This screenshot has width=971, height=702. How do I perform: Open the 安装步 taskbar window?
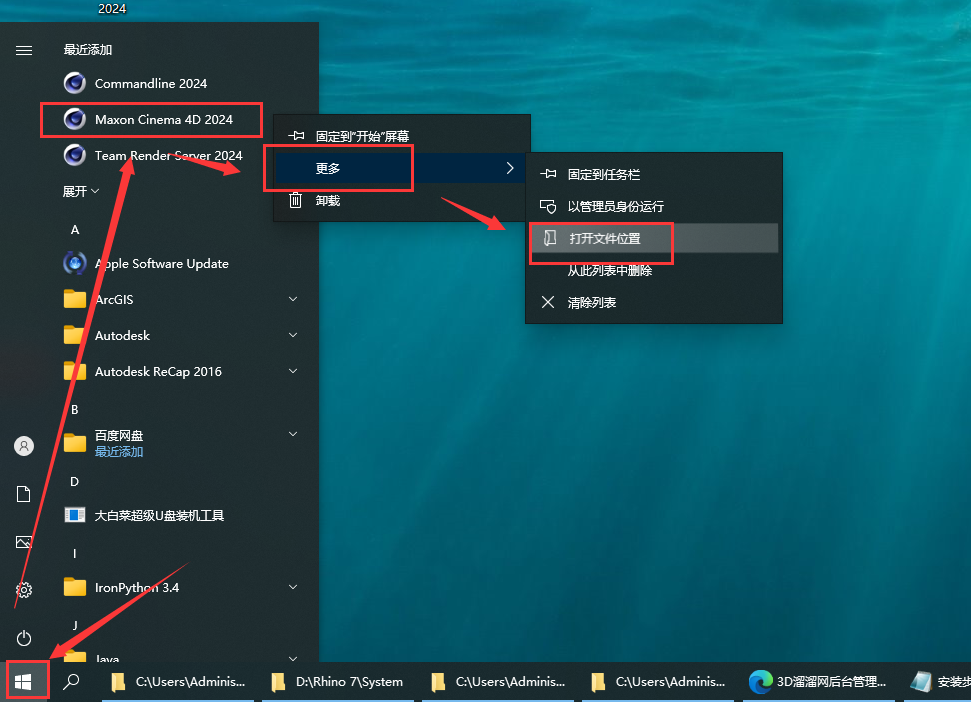(938, 682)
